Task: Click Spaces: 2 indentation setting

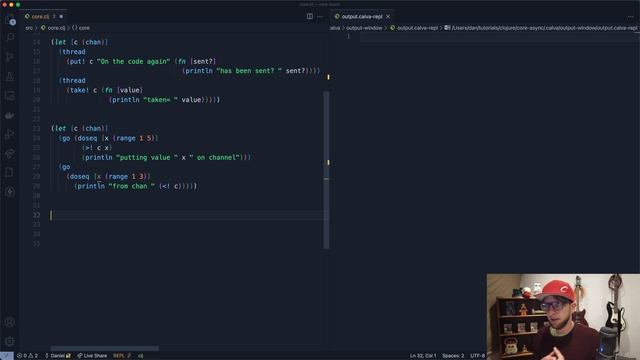Action: pyautogui.click(x=453, y=356)
